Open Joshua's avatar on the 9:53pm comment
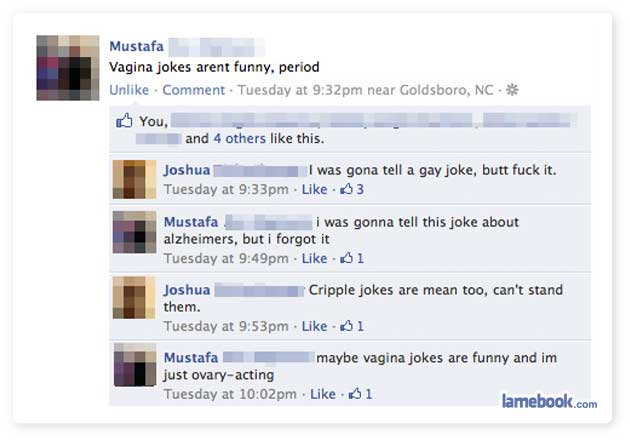630x441 pixels. pos(134,297)
